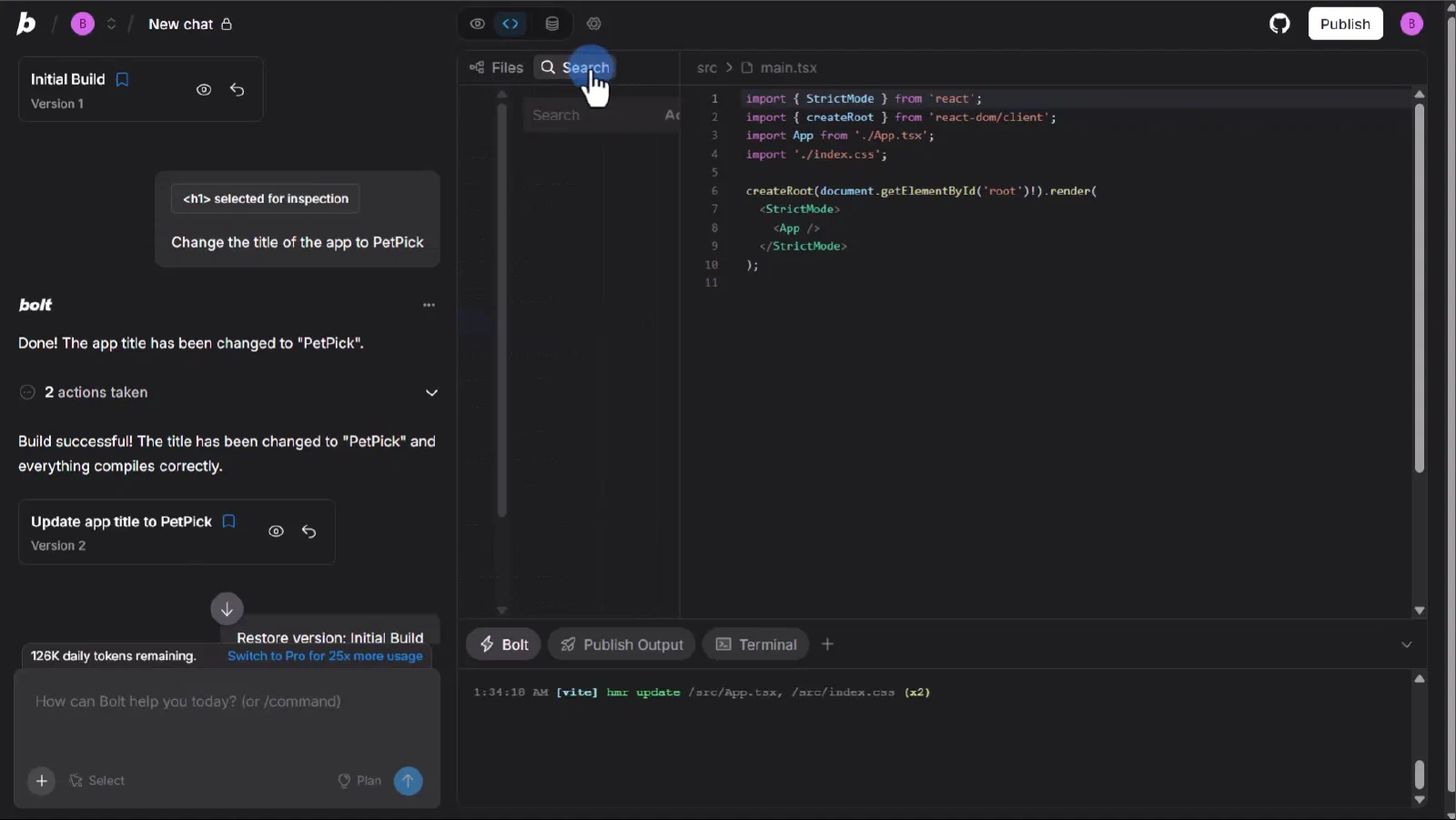This screenshot has height=820, width=1456.
Task: Click the lock icon next to New chat
Action: (227, 24)
